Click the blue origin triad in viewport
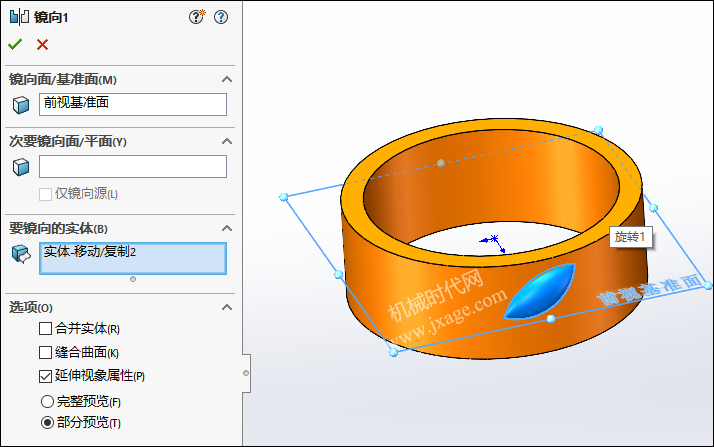Viewport: 714px width, 447px height. click(493, 243)
